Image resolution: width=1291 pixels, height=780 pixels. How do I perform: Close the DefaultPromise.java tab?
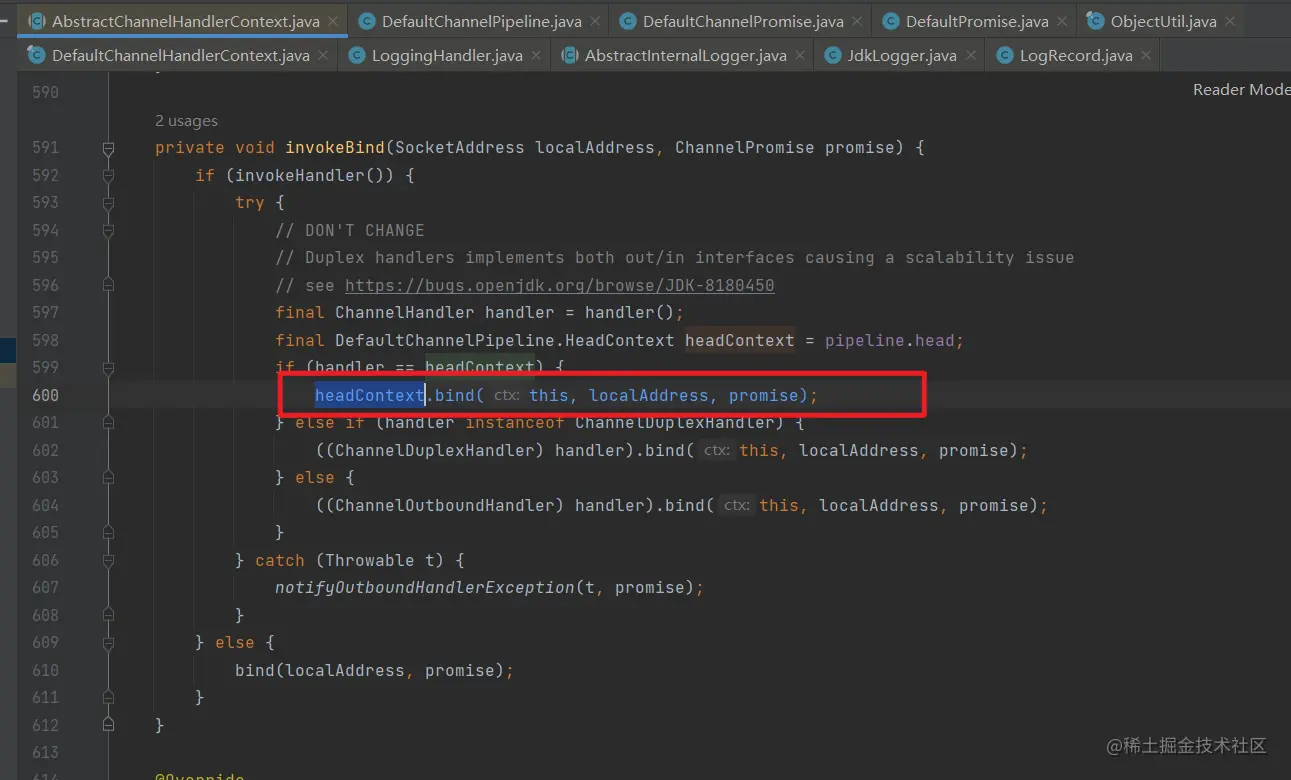[x=1061, y=21]
